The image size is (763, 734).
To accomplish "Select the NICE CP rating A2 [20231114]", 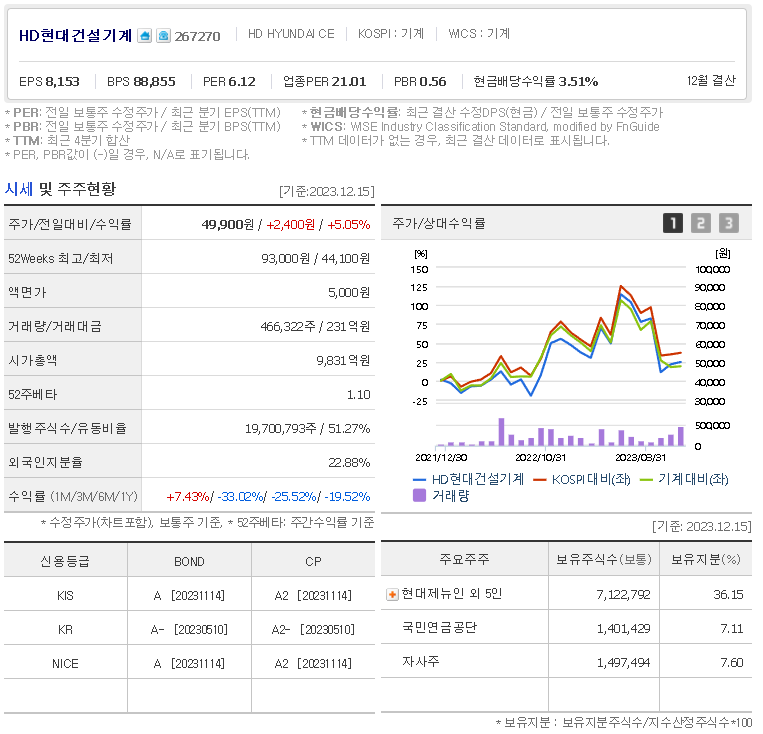I will 313,664.
